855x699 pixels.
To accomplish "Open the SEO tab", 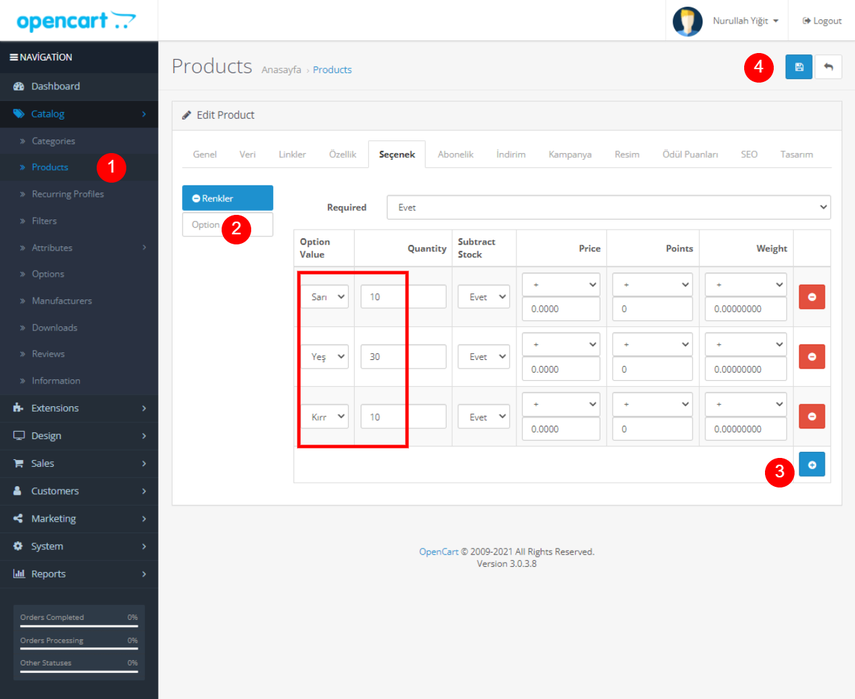I will coord(749,154).
